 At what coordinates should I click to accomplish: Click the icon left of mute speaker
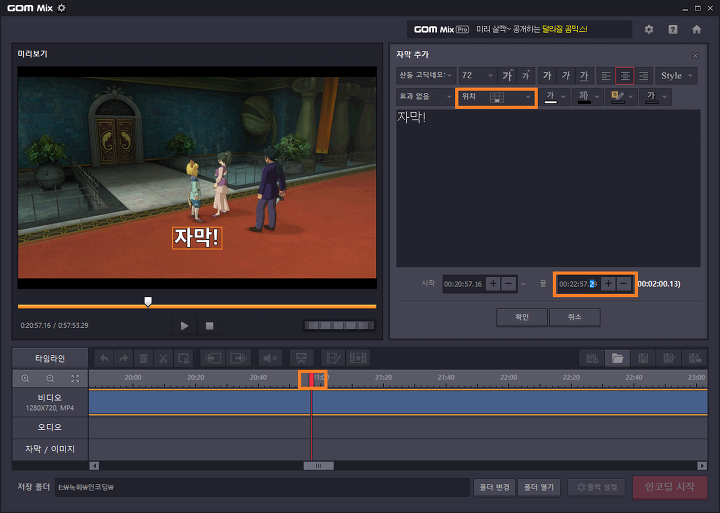tap(238, 358)
